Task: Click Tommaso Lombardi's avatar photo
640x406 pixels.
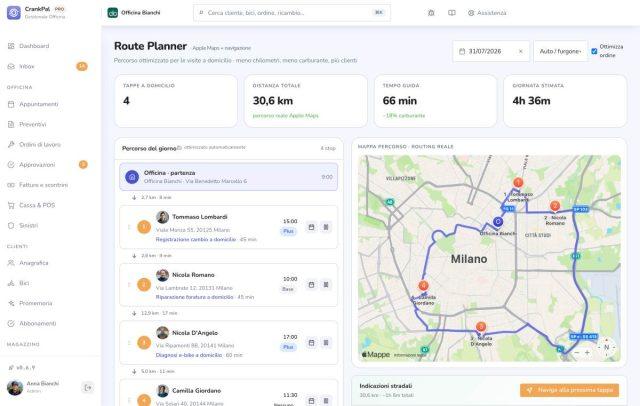Action: click(162, 217)
